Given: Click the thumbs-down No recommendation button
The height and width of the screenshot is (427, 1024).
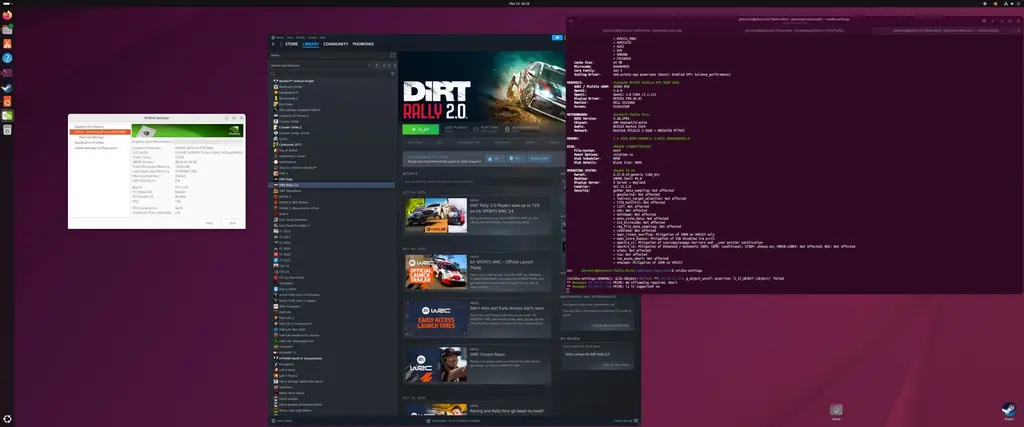Looking at the screenshot, I should click(516, 158).
